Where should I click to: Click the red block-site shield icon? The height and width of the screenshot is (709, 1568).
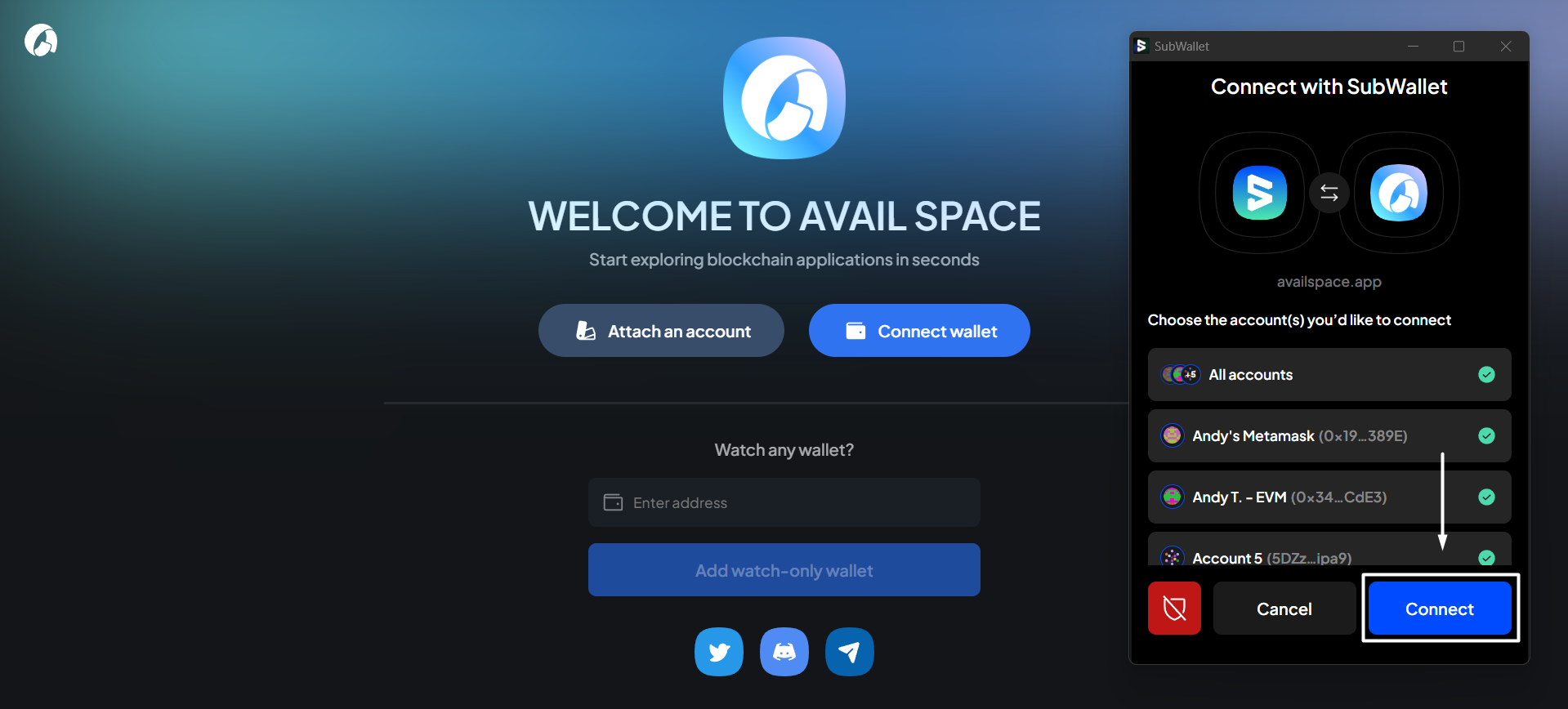point(1174,609)
